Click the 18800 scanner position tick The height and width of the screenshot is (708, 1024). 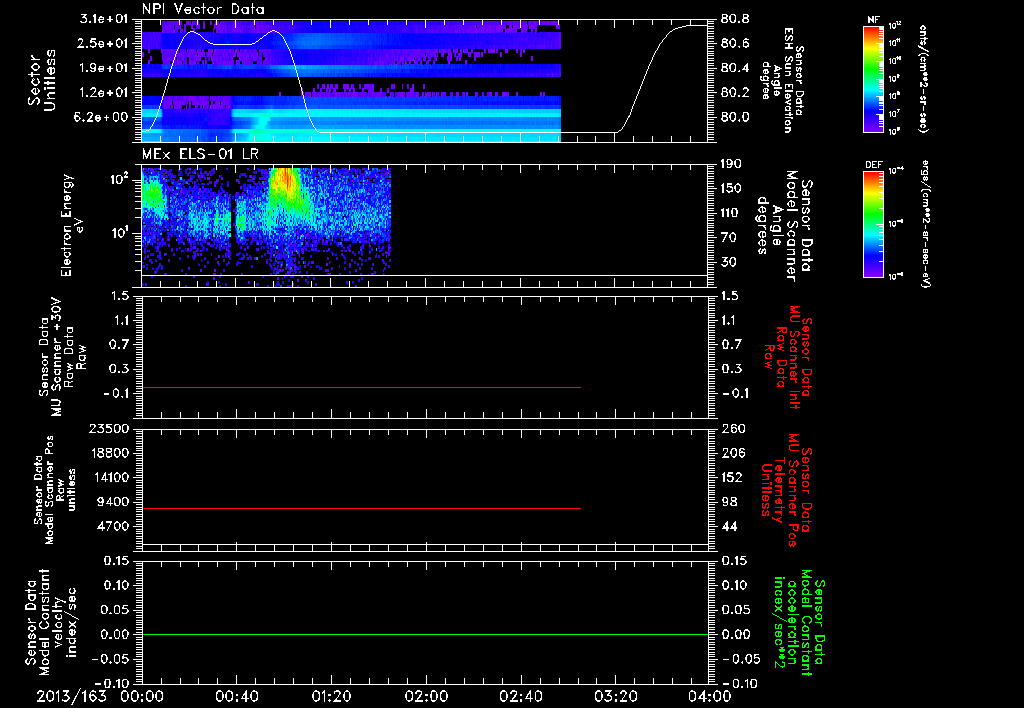point(108,453)
